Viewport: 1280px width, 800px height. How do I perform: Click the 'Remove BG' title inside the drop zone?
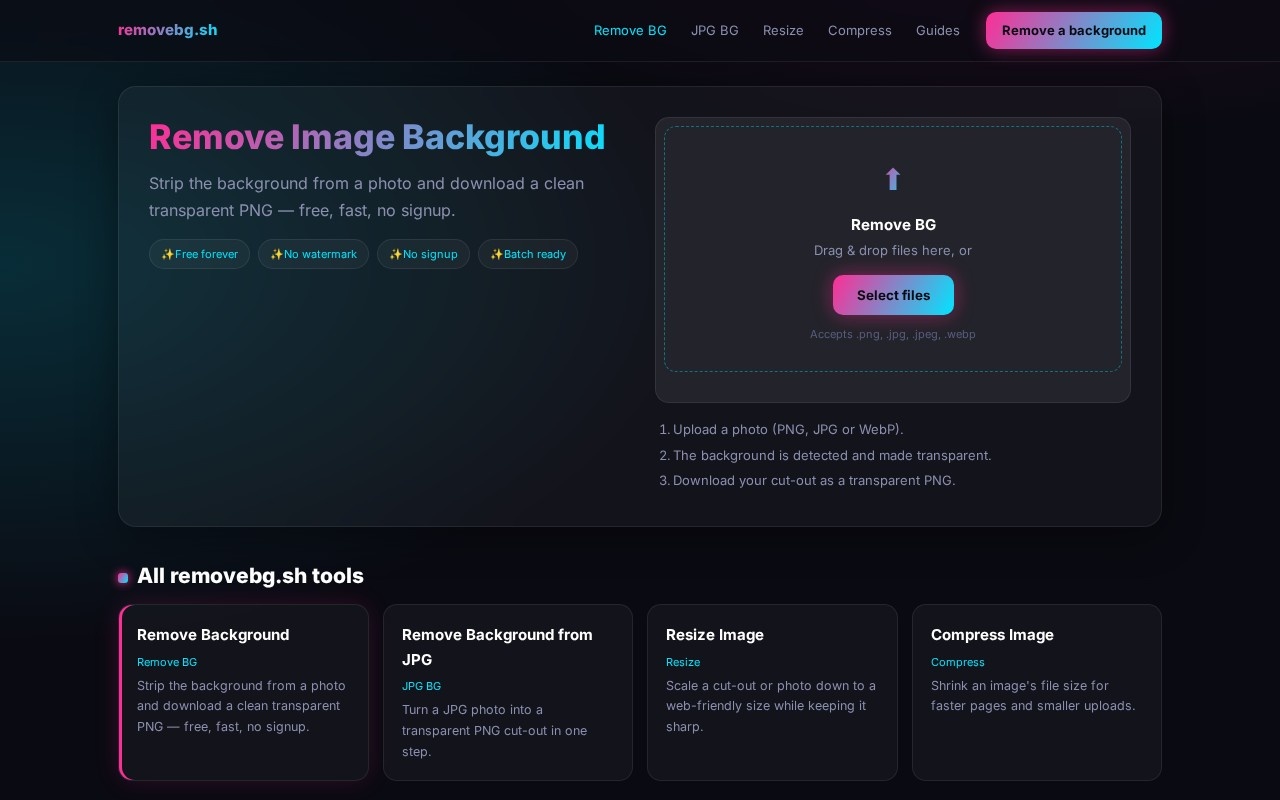(x=893, y=225)
